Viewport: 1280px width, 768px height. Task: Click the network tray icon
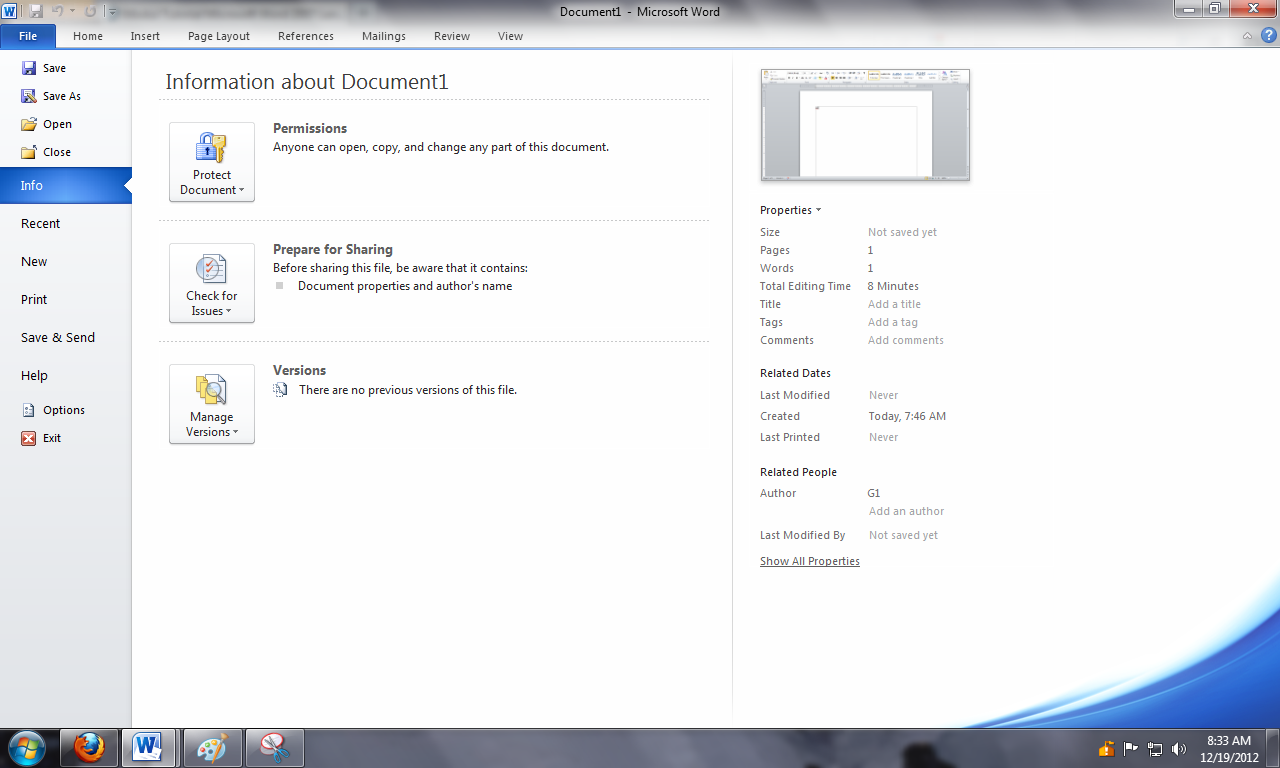coord(1155,749)
